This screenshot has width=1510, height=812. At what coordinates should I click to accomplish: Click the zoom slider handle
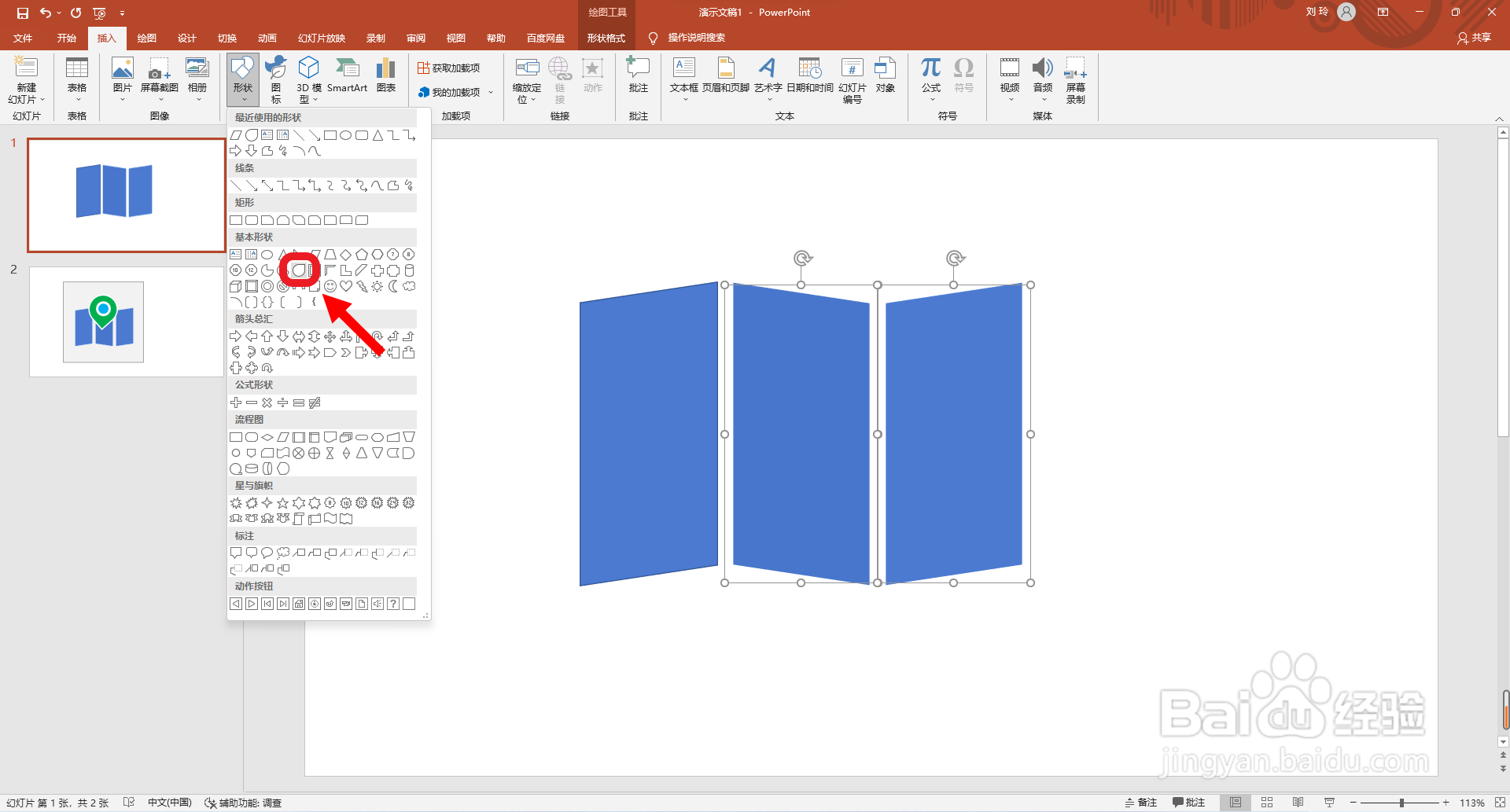tap(1401, 803)
